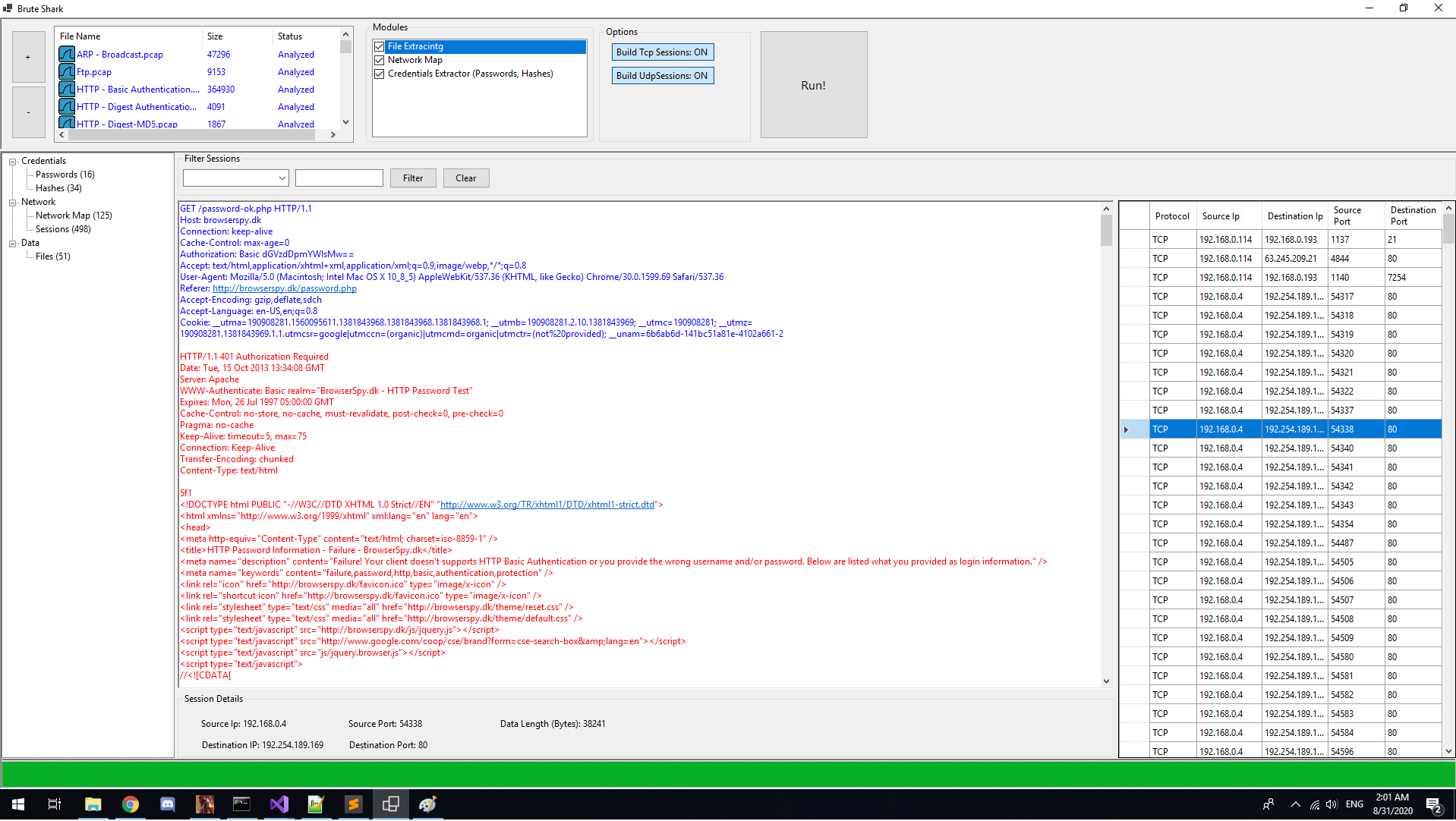The height and width of the screenshot is (821, 1456).
Task: Collapse the Network tree node
Action: point(13,203)
